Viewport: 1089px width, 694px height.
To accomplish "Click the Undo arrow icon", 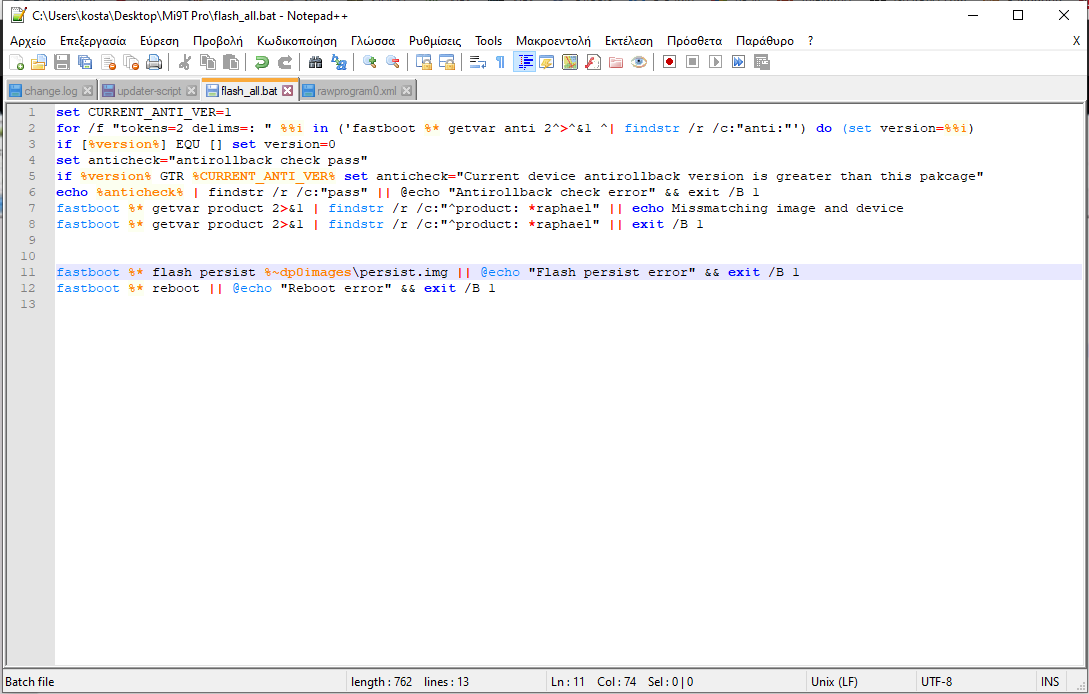I will (261, 62).
